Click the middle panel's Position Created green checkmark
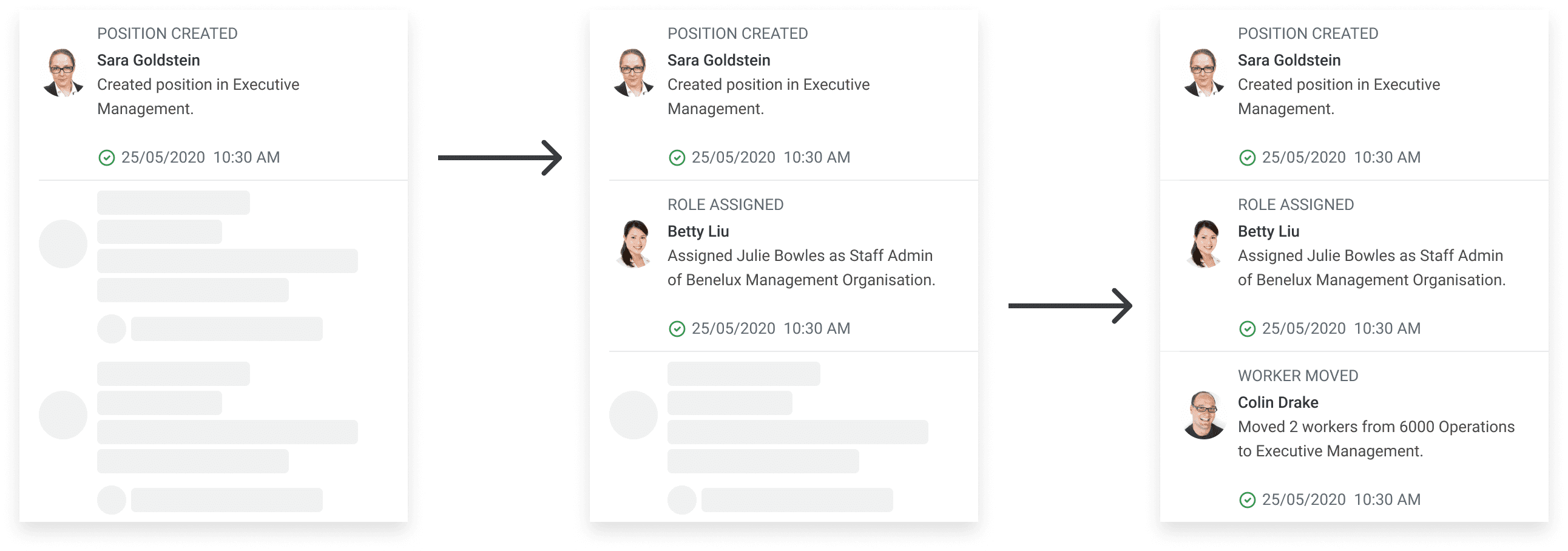The height and width of the screenshot is (551, 1568). click(677, 158)
